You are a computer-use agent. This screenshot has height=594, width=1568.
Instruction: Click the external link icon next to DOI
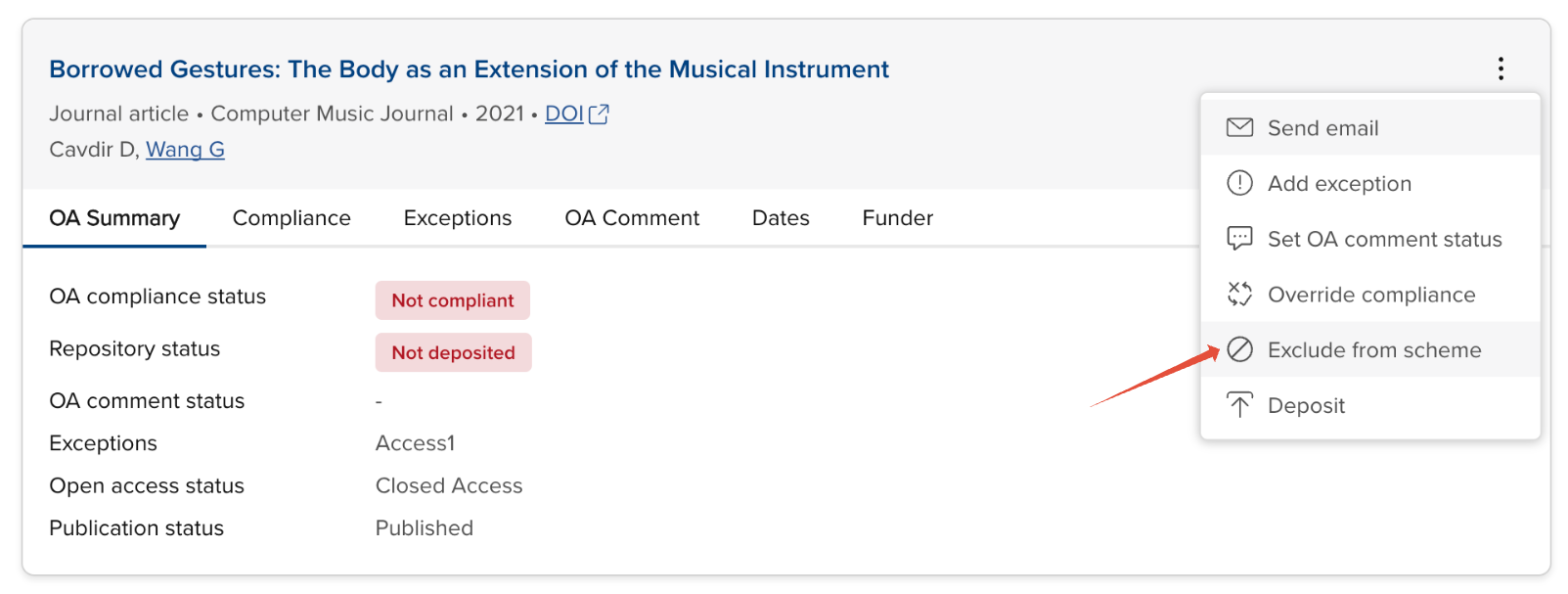click(x=599, y=114)
